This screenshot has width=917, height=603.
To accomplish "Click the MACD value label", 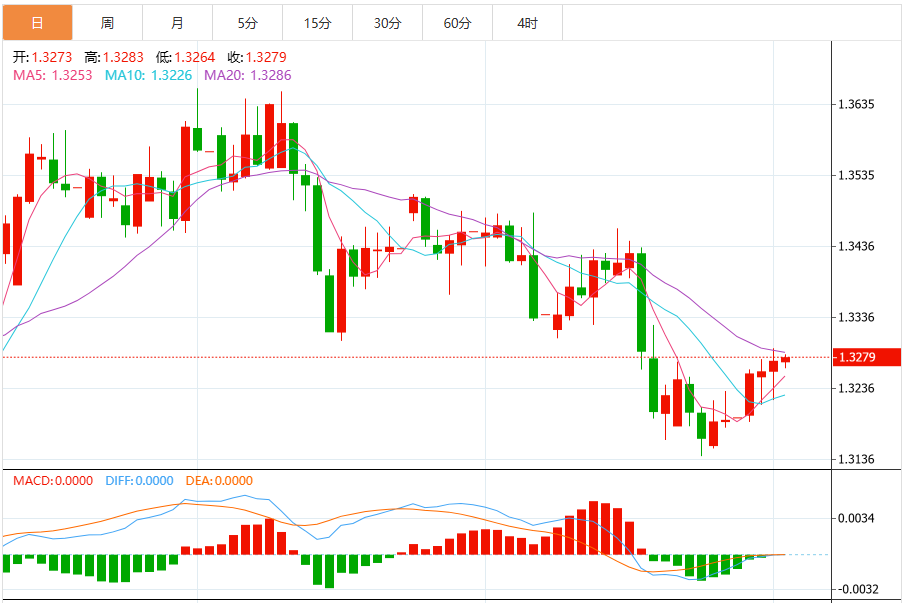I will click(53, 481).
